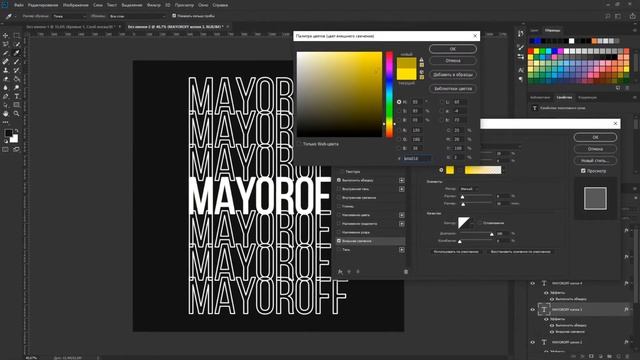This screenshot has height=360, width=640.
Task: Open the Paragraph panel icon
Action: point(521,79)
